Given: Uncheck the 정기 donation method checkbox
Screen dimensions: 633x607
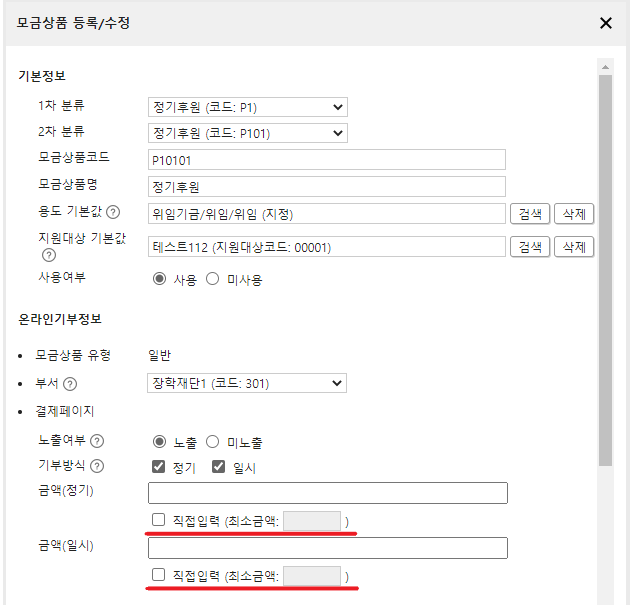Looking at the screenshot, I should [x=158, y=467].
